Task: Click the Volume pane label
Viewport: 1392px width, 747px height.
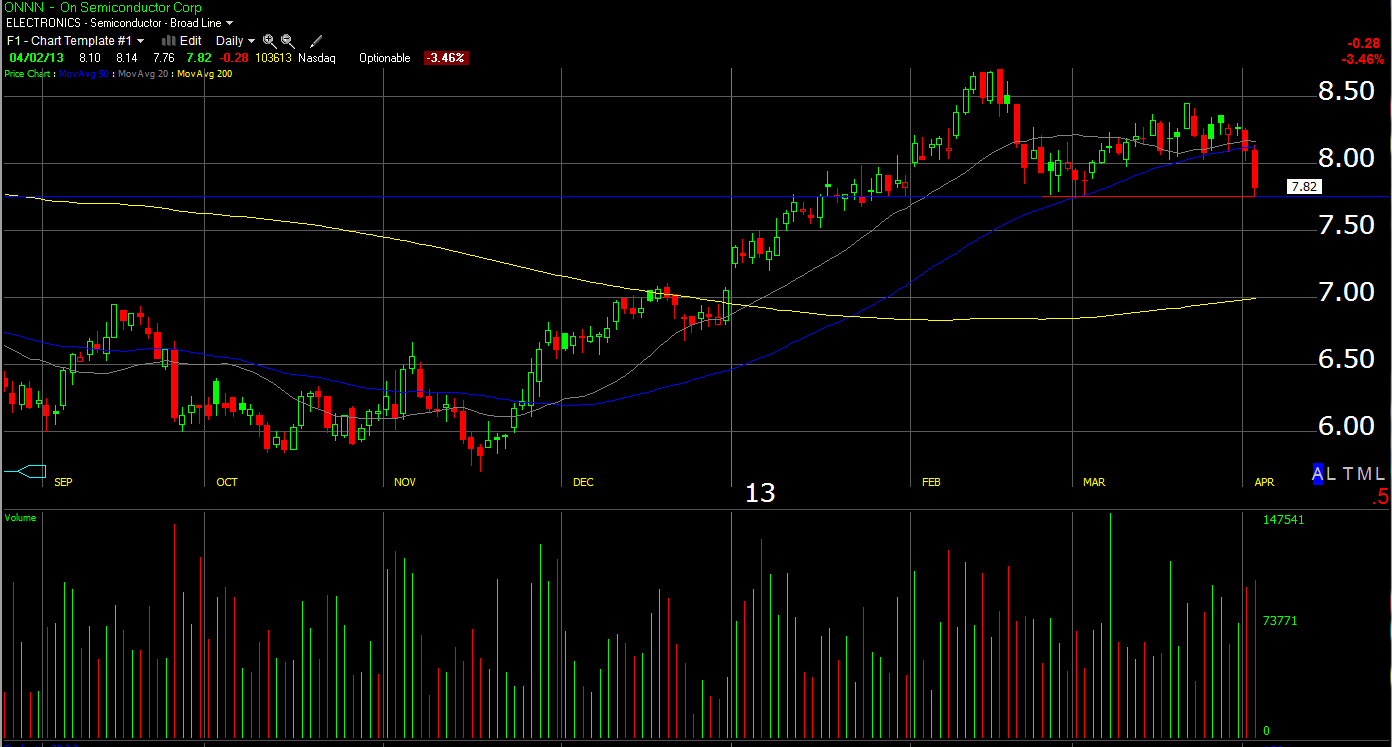Action: pos(21,518)
